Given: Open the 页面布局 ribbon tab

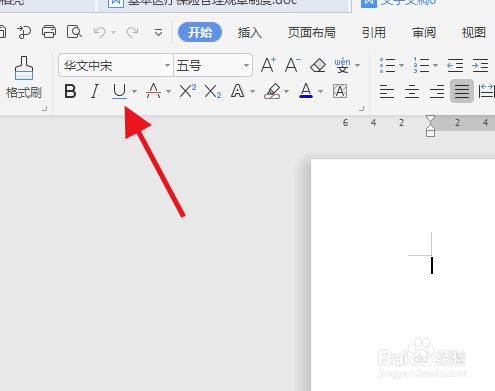Looking at the screenshot, I should [x=312, y=32].
